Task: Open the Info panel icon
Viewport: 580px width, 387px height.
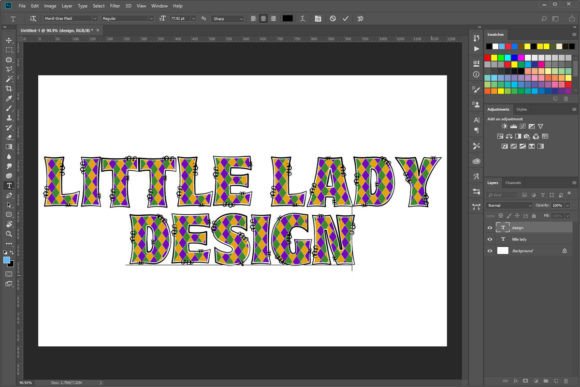Action: click(476, 74)
